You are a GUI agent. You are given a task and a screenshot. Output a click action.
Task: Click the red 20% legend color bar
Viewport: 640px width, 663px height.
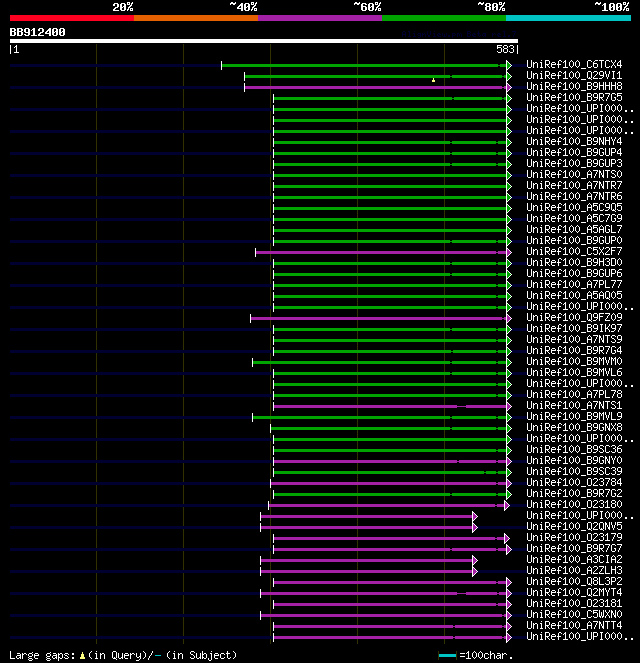point(72,18)
